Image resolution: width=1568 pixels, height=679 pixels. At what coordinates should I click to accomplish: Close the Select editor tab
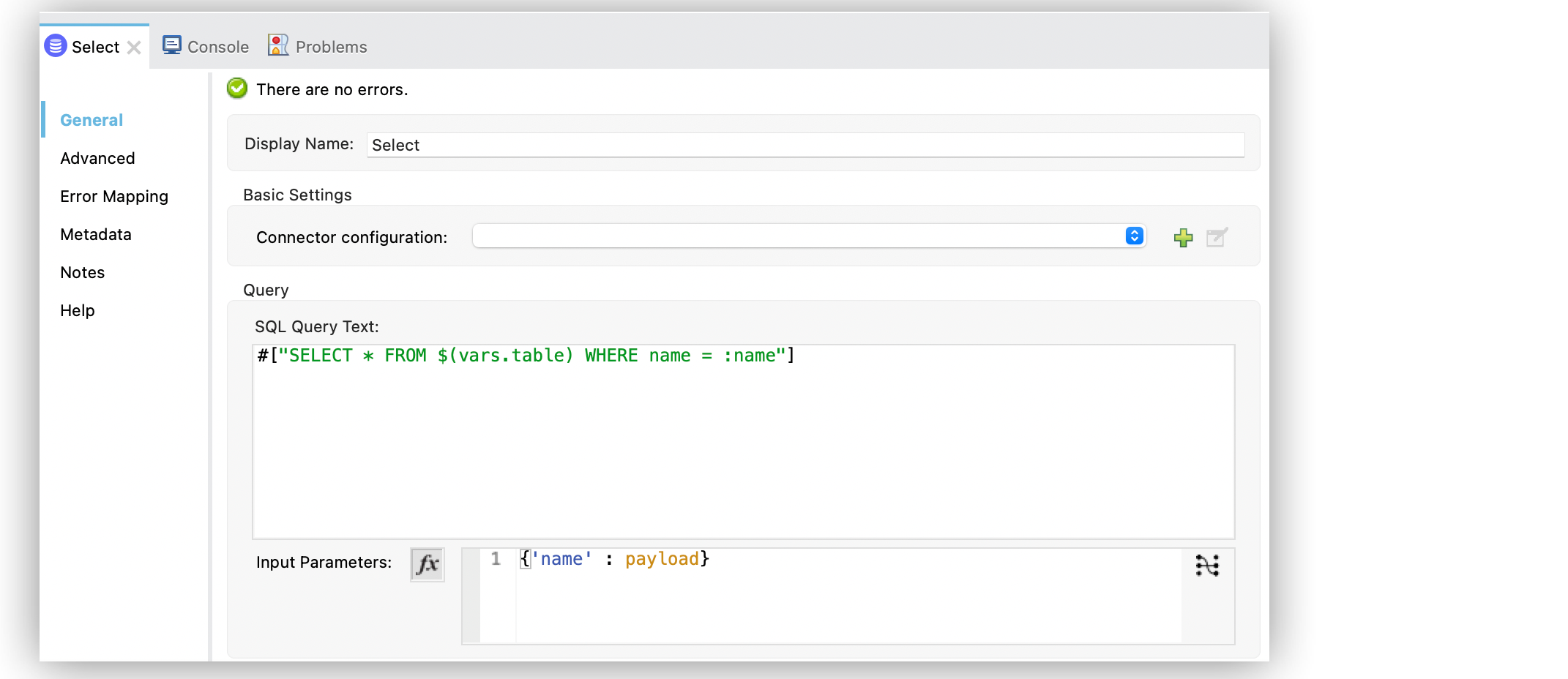coord(135,46)
